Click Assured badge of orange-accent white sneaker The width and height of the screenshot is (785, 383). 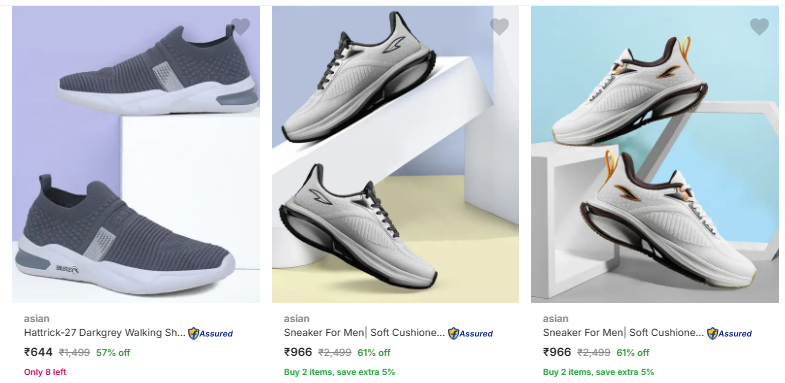[729, 333]
